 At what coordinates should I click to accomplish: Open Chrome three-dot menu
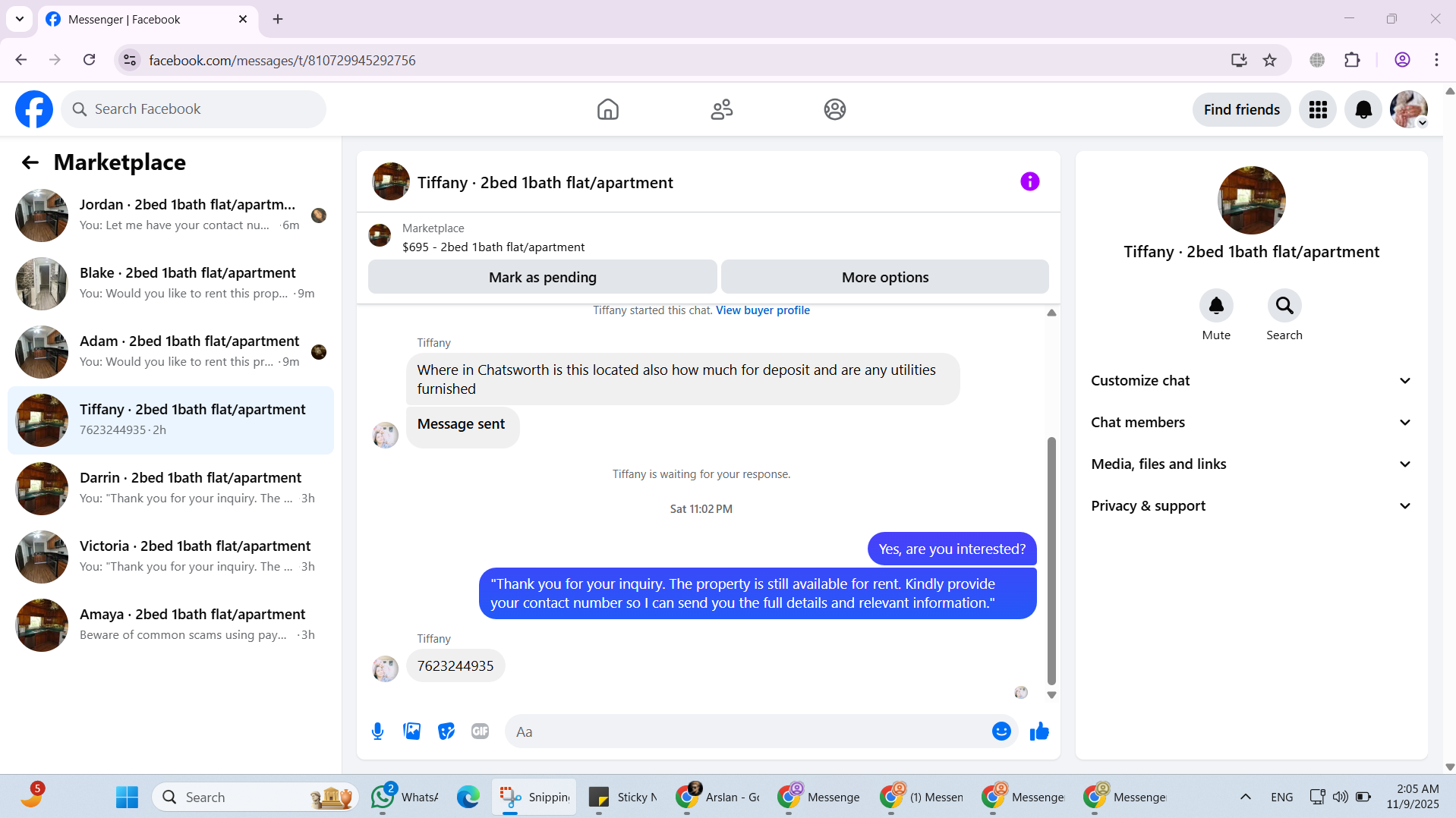(1436, 60)
